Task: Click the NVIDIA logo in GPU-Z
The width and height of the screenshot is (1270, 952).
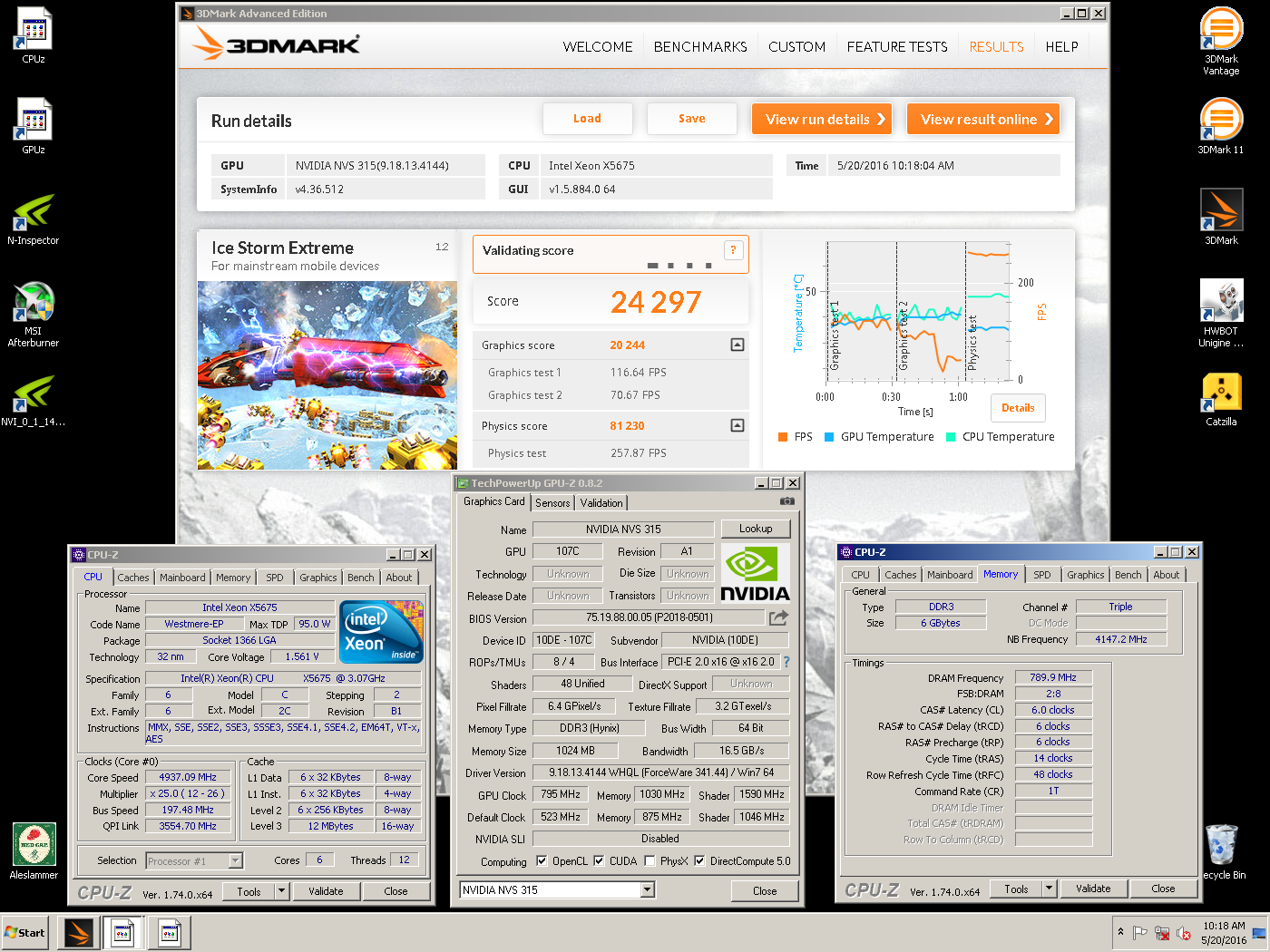Action: pos(755,574)
